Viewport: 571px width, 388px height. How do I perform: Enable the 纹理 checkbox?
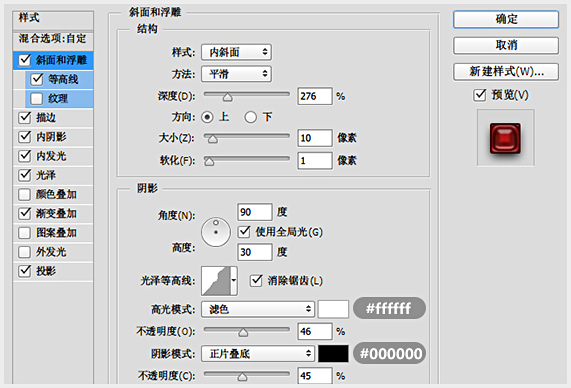pos(36,98)
